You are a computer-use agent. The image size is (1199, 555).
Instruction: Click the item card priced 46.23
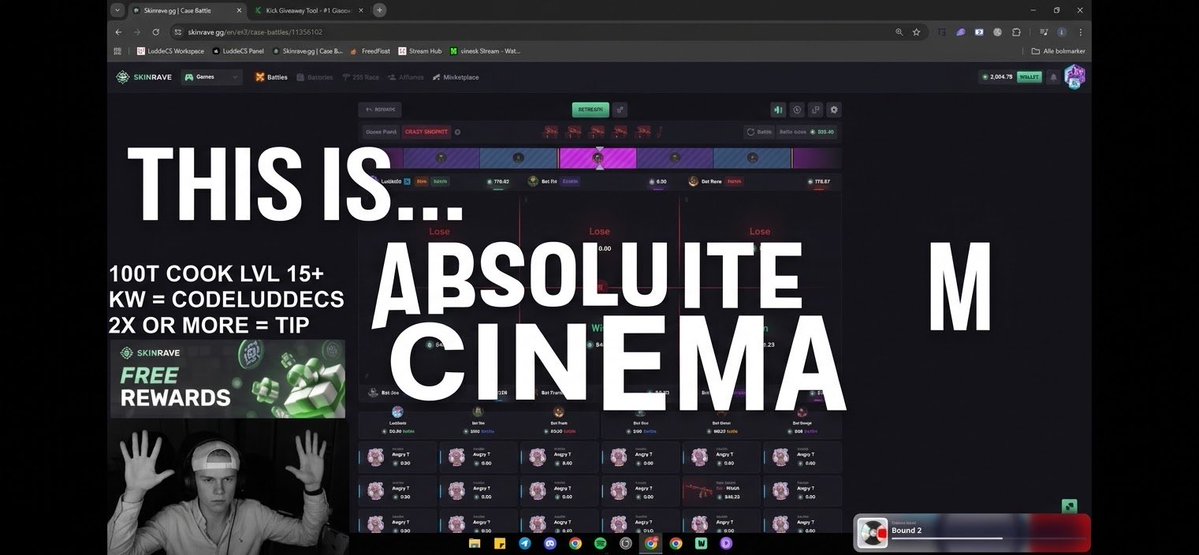tap(723, 491)
